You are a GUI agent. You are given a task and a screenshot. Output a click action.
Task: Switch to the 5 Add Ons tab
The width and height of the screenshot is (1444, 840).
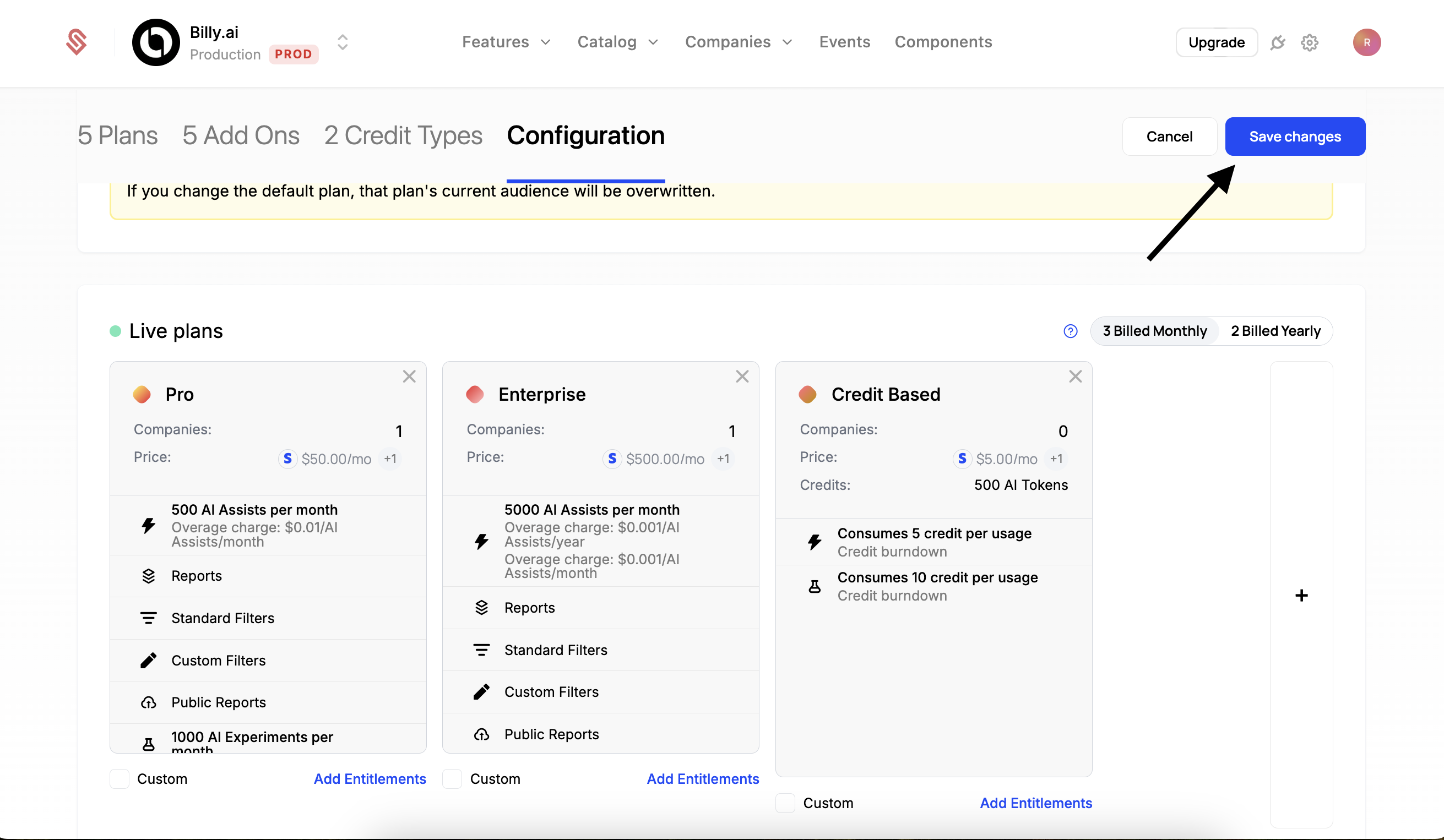[x=241, y=136]
